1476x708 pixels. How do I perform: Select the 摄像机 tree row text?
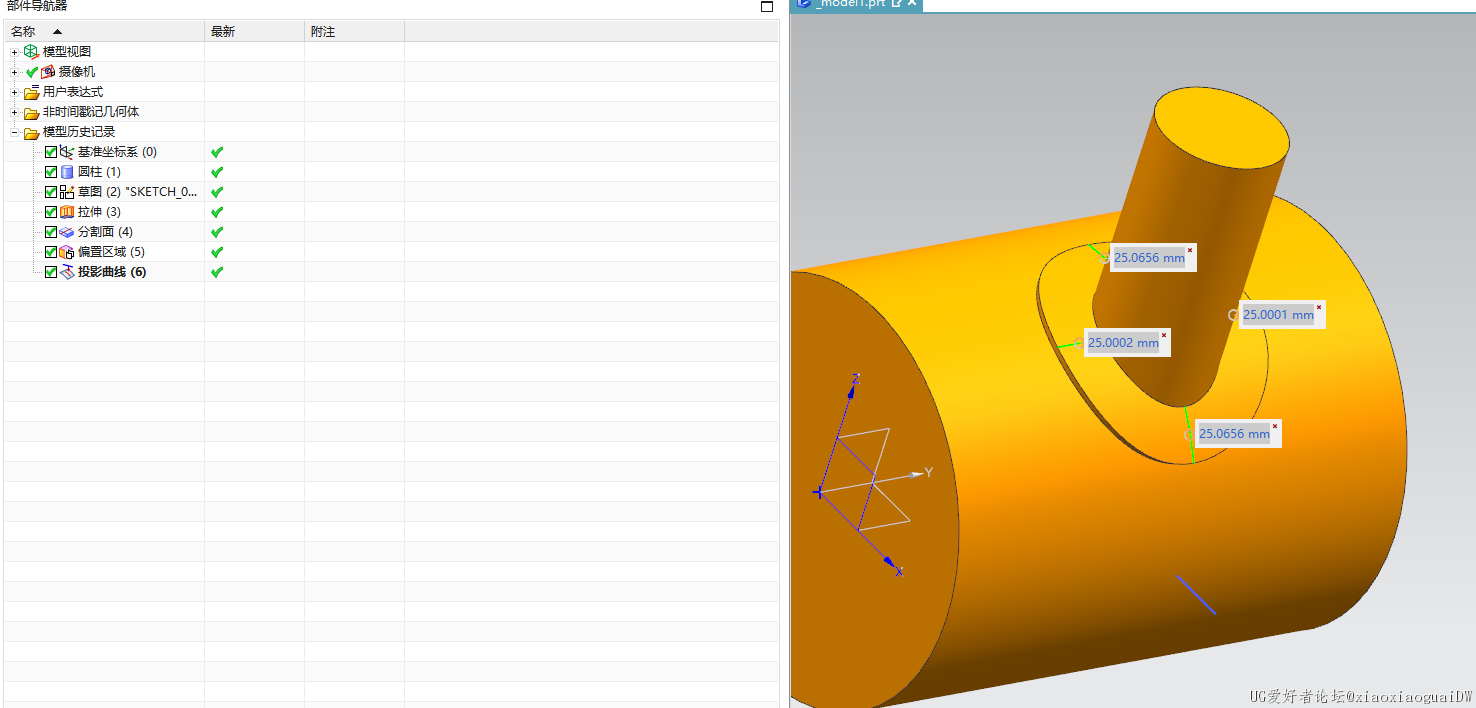[77, 72]
